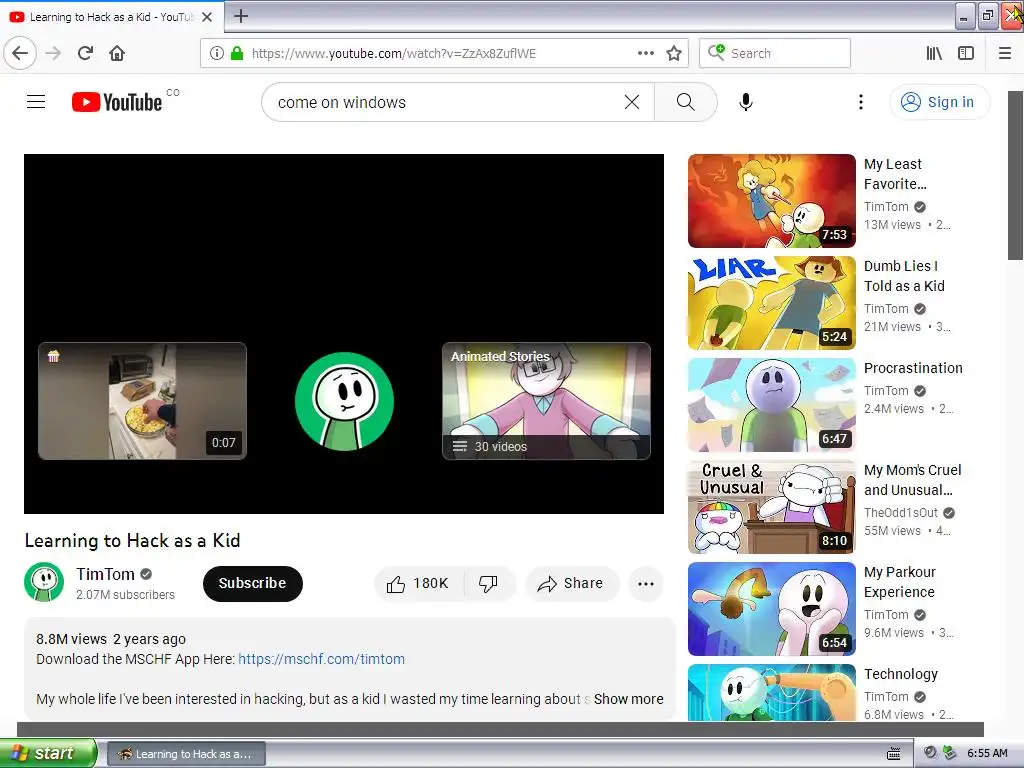Like the video with thumbs up 180K
Screen dimensions: 1024x768
click(x=419, y=583)
